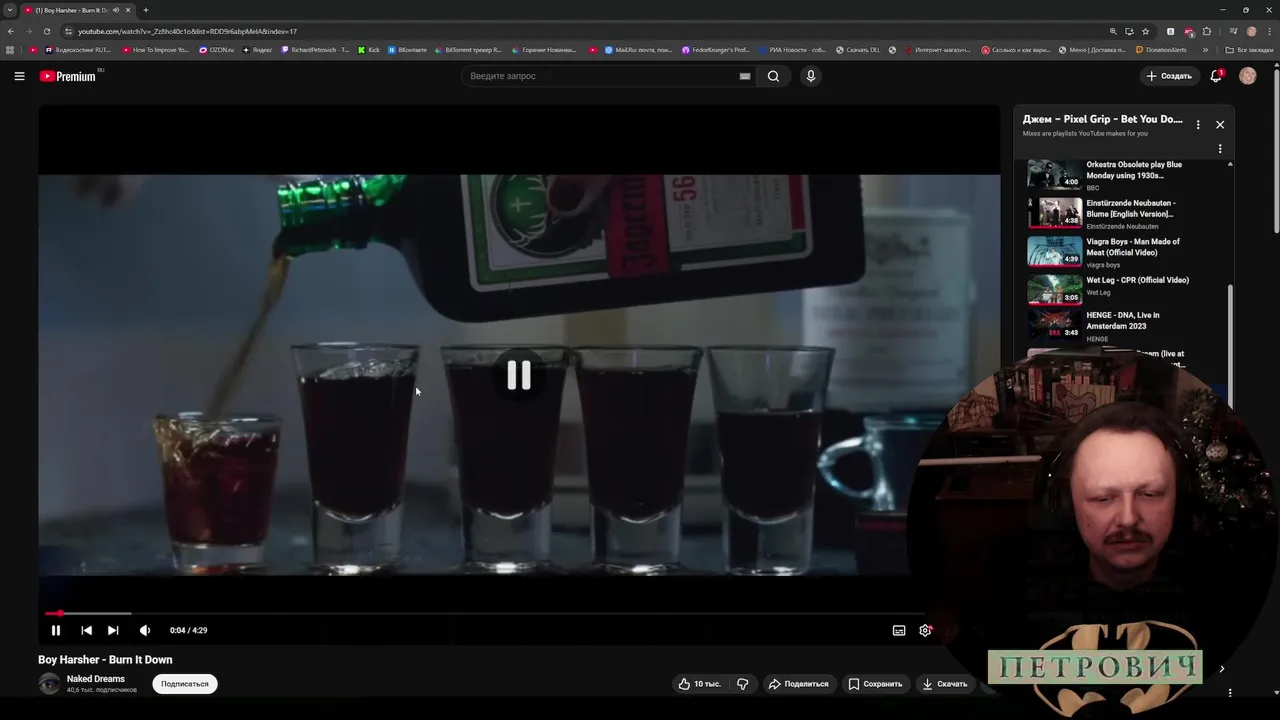Pause the video with the player pause button

pyautogui.click(x=56, y=630)
